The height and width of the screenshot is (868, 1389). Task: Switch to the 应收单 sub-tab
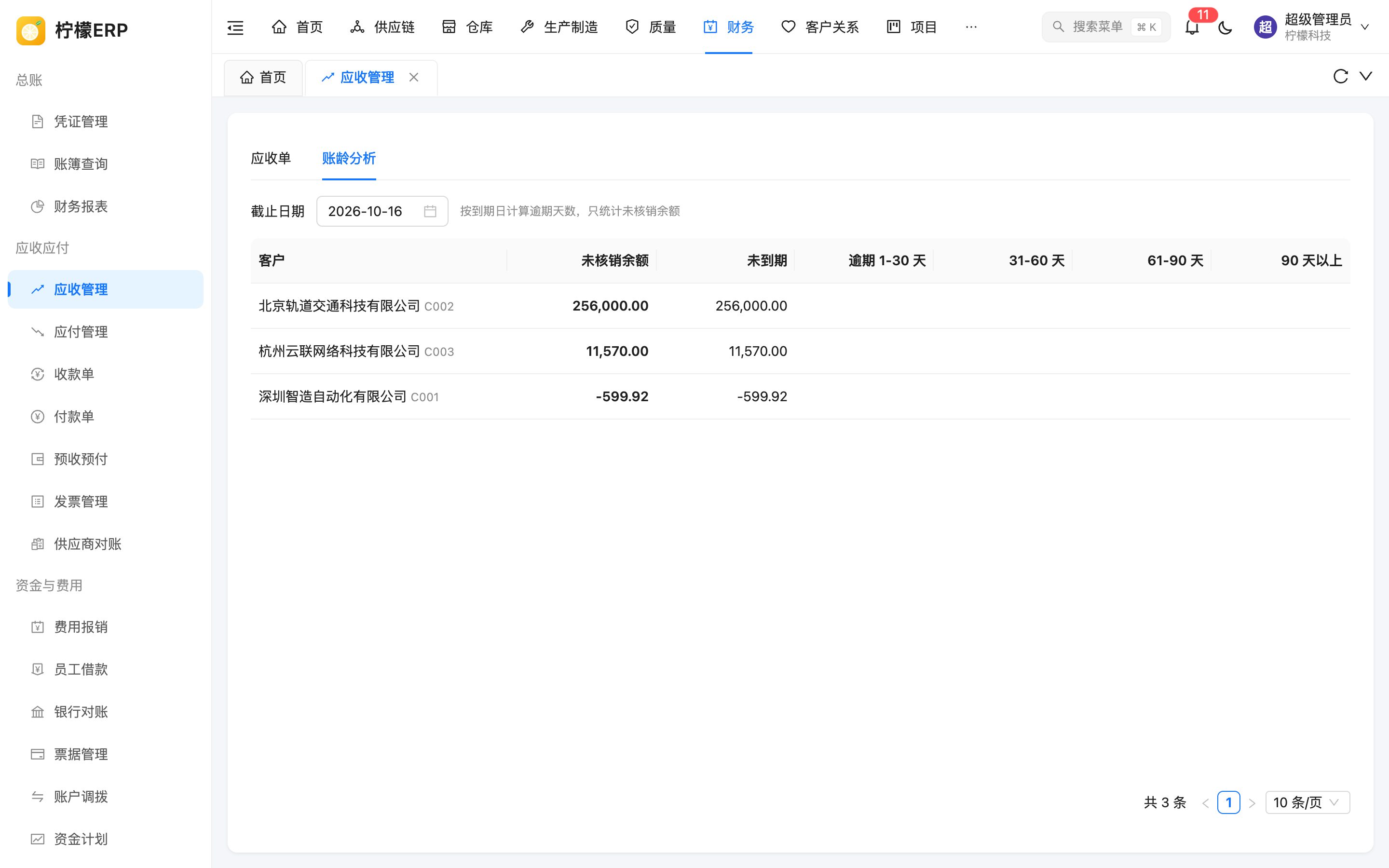271,159
